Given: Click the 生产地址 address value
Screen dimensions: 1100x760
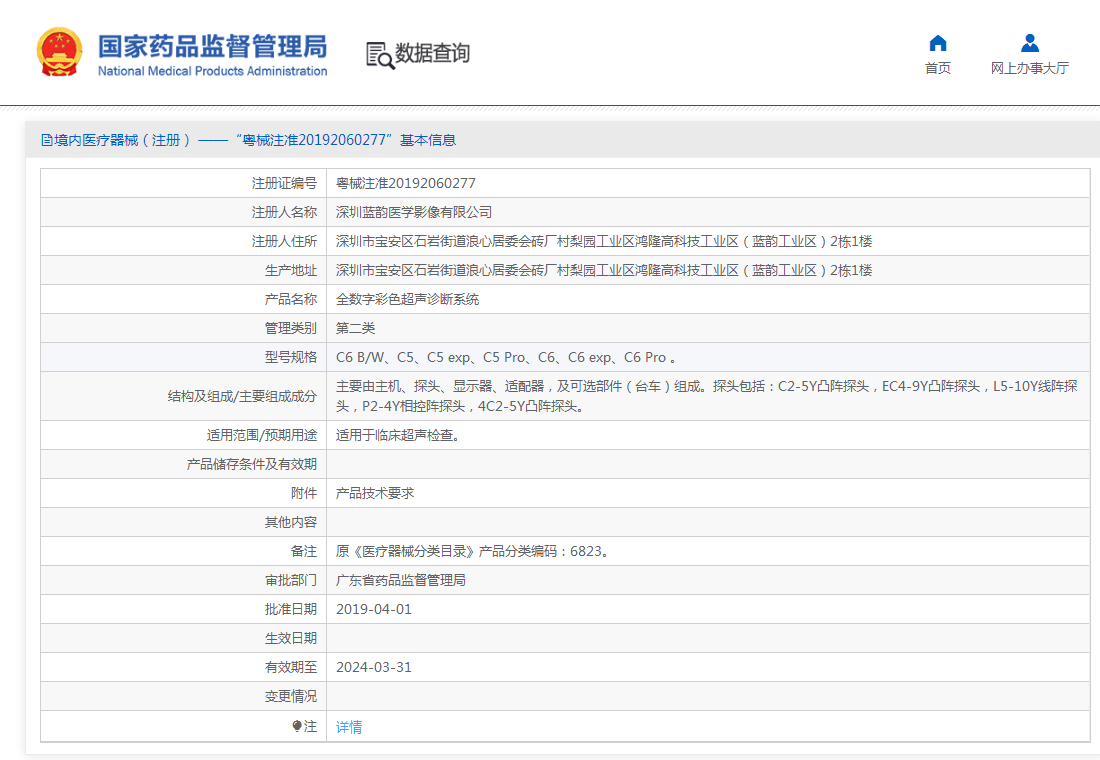Looking at the screenshot, I should click(x=604, y=270).
